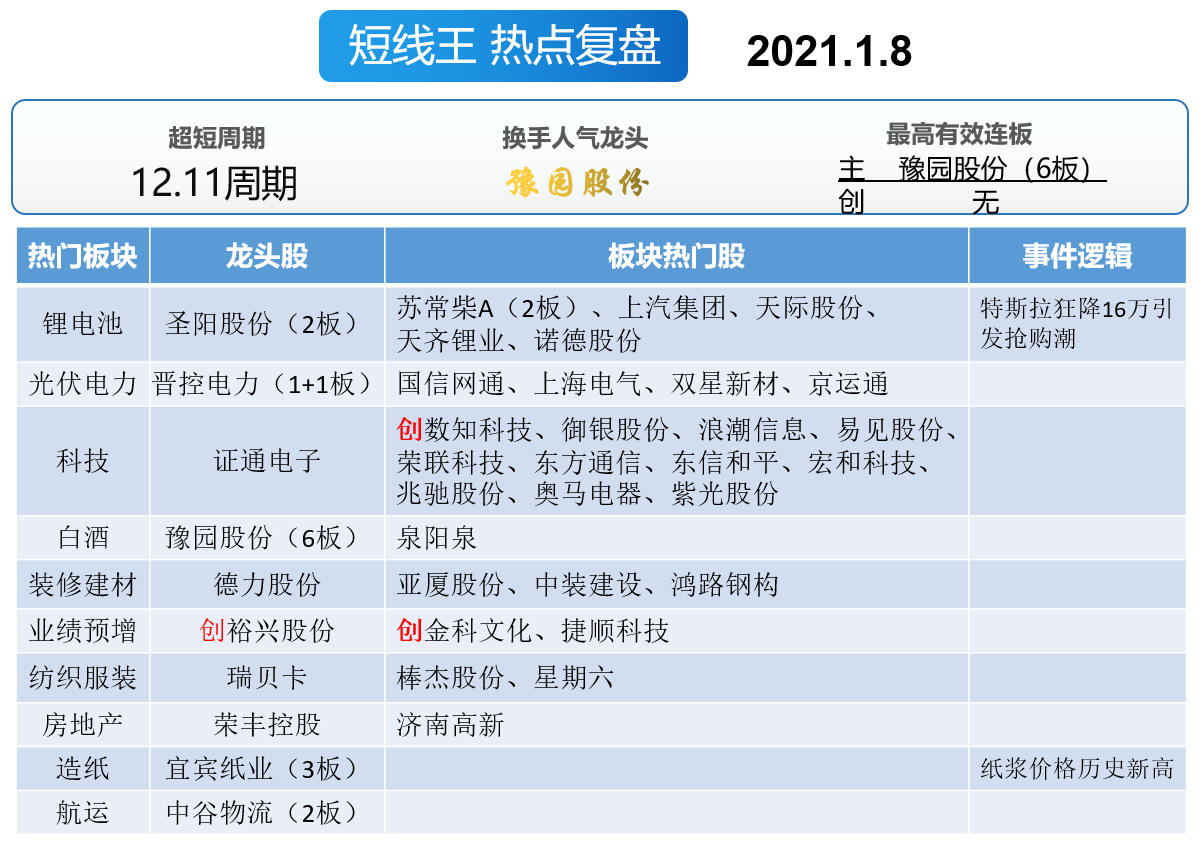1199x846 pixels.
Task: Select the 航运 sector cell
Action: click(x=83, y=812)
